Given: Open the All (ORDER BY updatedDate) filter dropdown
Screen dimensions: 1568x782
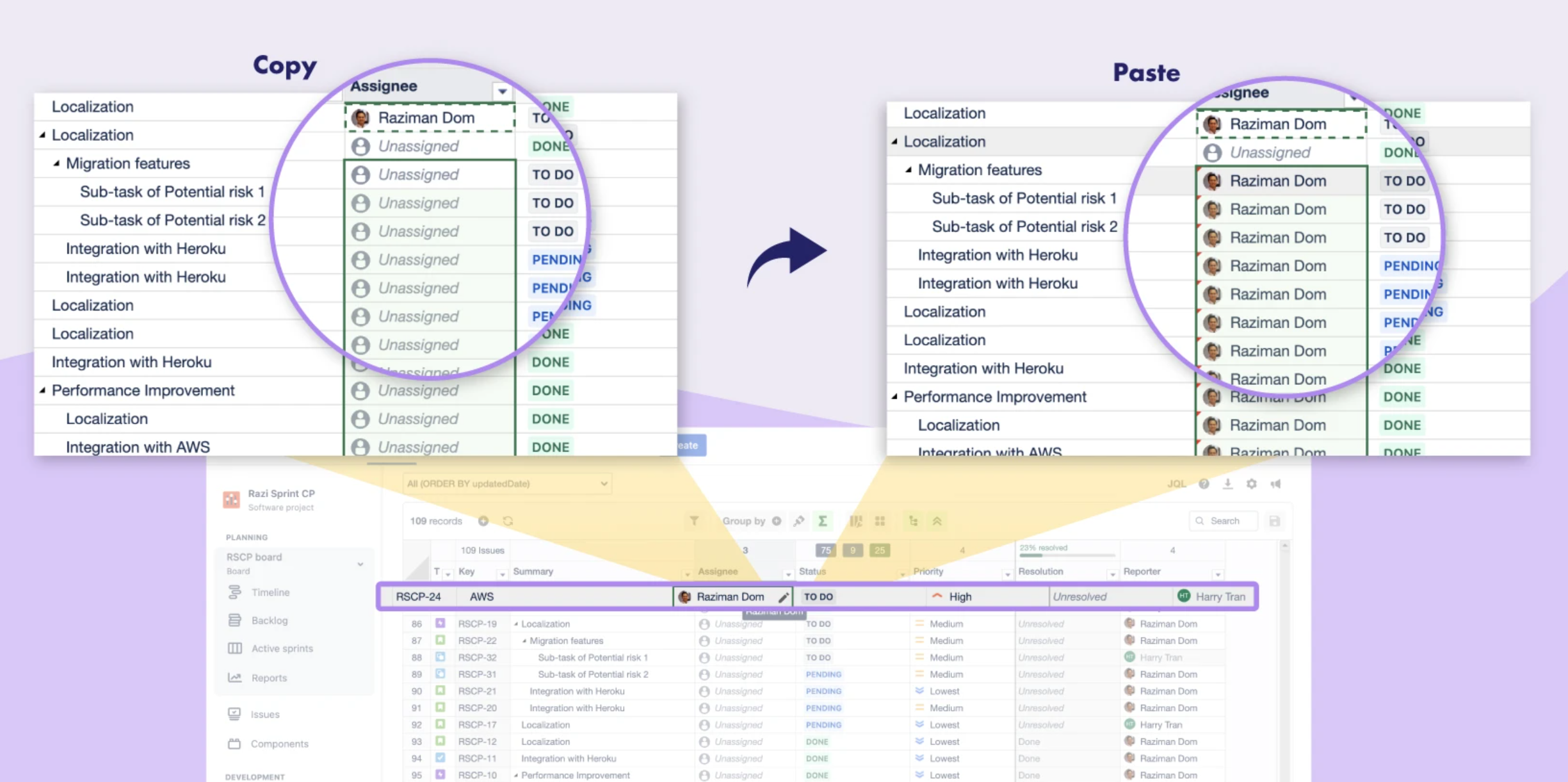Looking at the screenshot, I should coord(507,484).
